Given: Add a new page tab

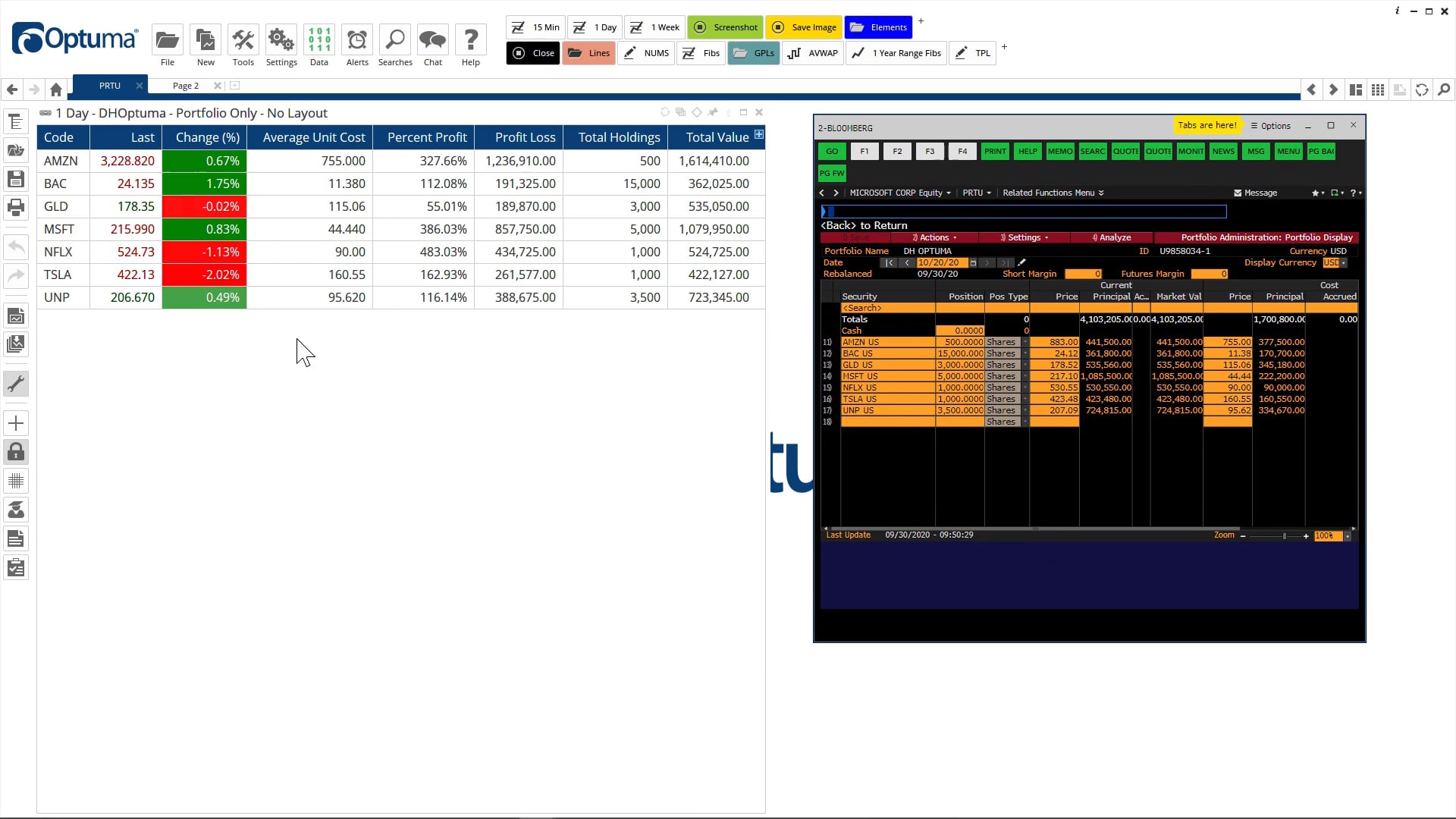Looking at the screenshot, I should (235, 86).
